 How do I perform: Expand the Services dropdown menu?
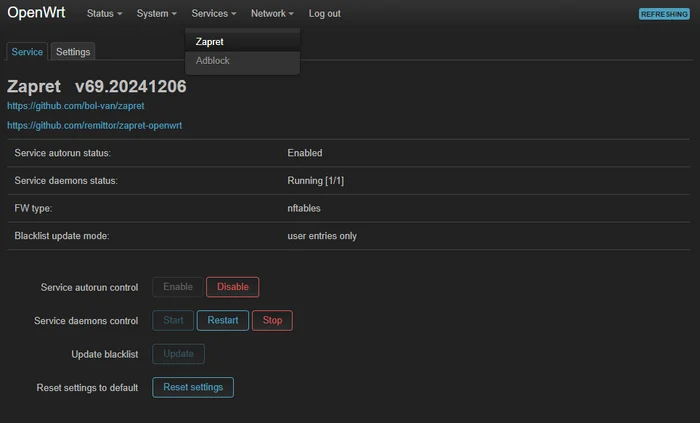click(214, 14)
